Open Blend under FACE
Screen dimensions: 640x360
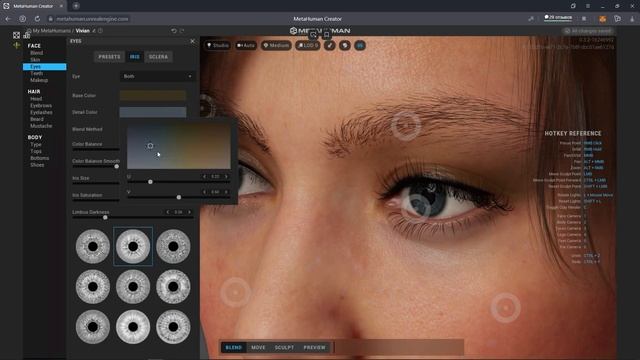point(36,53)
